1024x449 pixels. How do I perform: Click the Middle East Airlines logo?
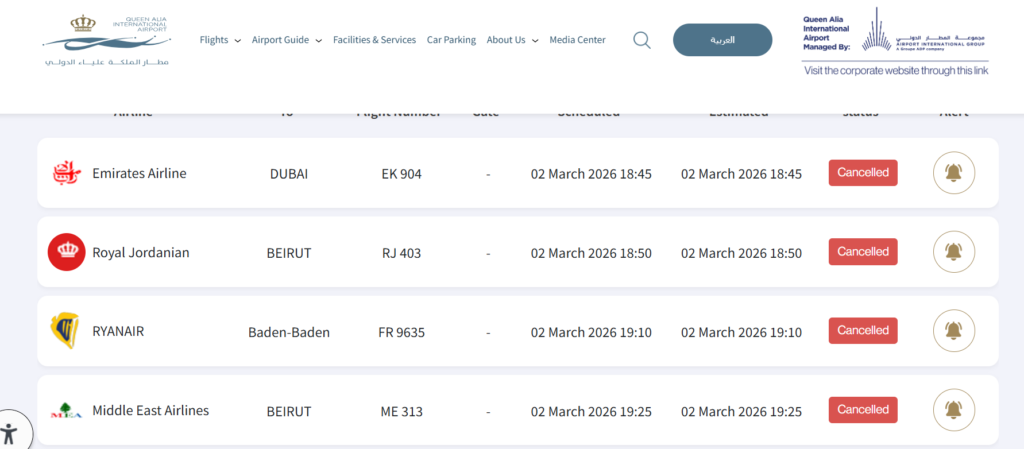(x=66, y=410)
